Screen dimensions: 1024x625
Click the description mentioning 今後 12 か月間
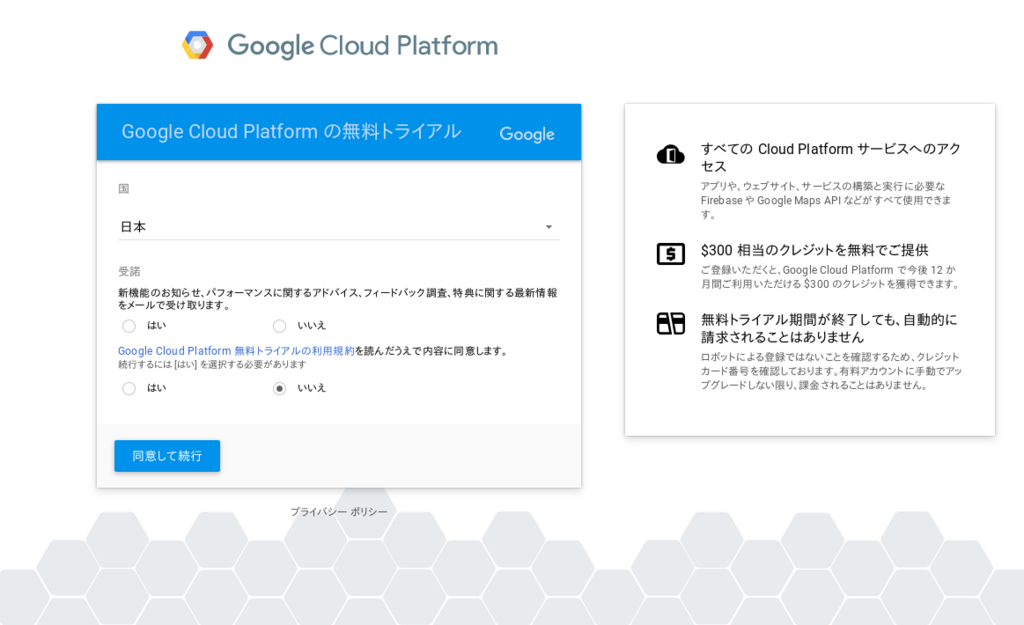[x=831, y=277]
